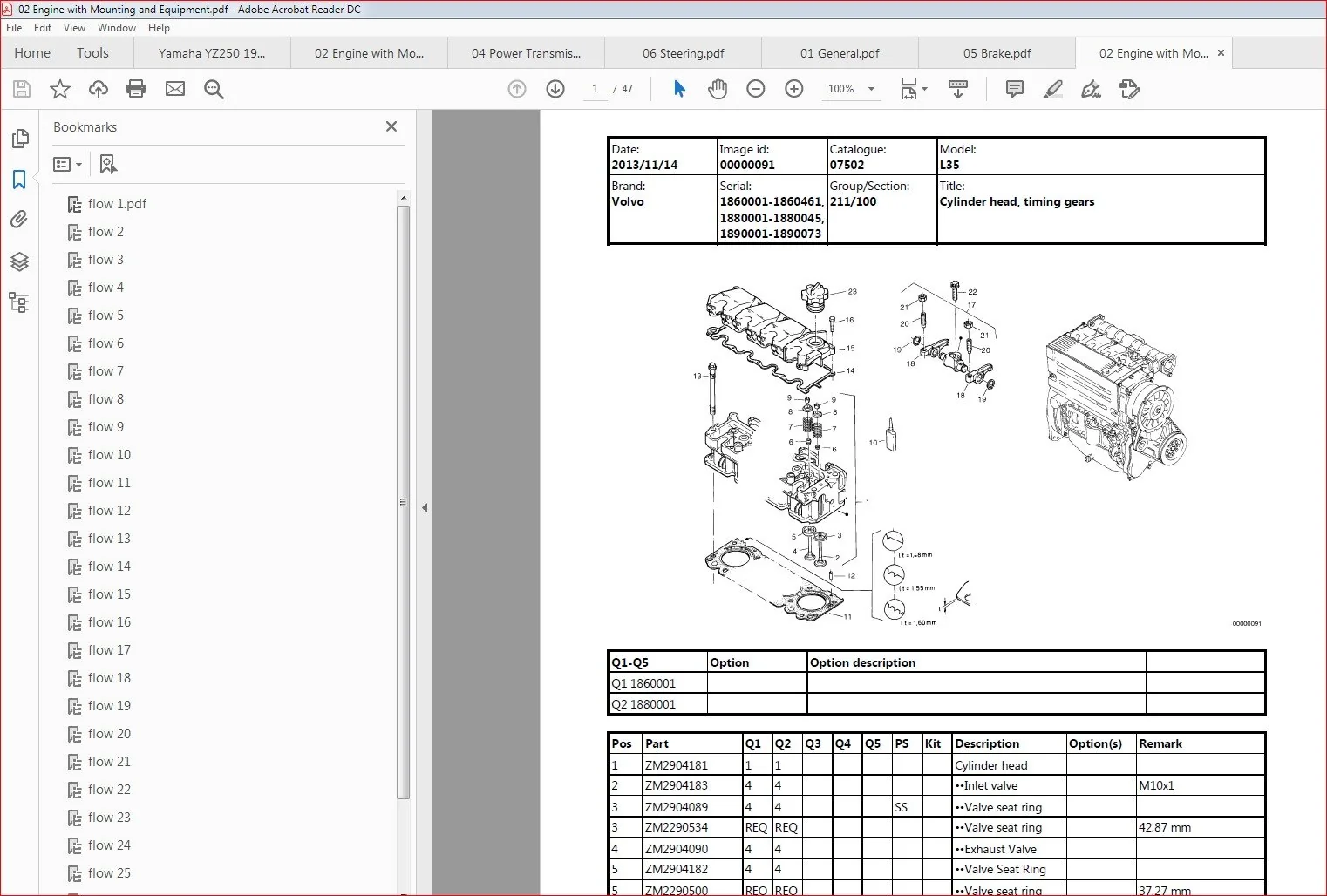The height and width of the screenshot is (896, 1327).
Task: Open the Page Thumbnails panel icon
Action: point(19,139)
